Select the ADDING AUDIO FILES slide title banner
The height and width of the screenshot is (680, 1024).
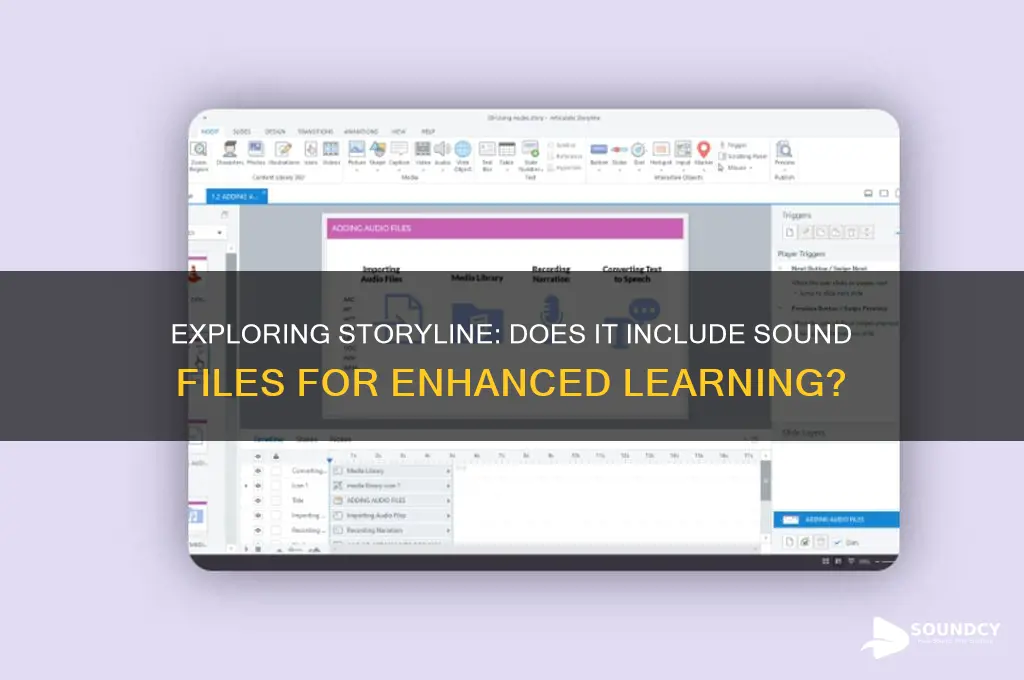click(505, 228)
